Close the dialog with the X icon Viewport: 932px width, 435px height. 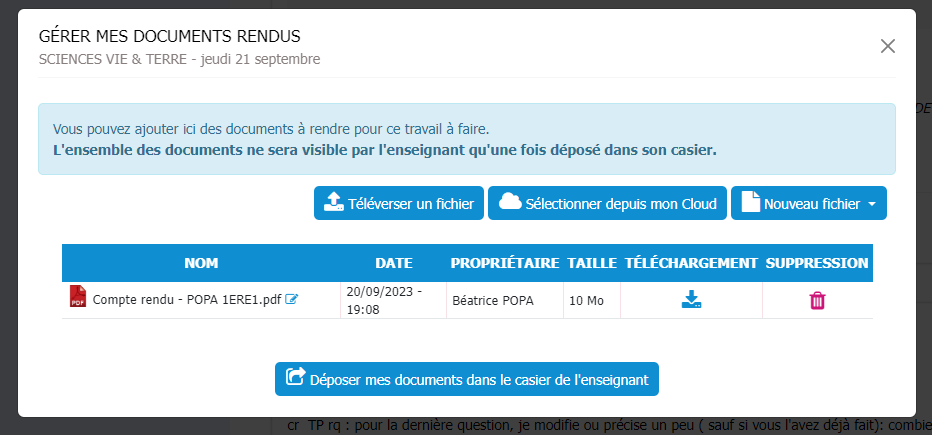[x=887, y=46]
